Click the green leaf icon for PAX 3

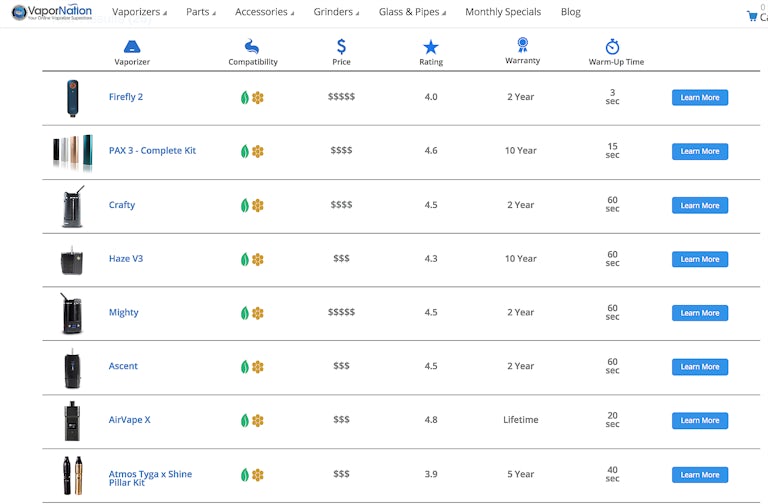click(245, 151)
